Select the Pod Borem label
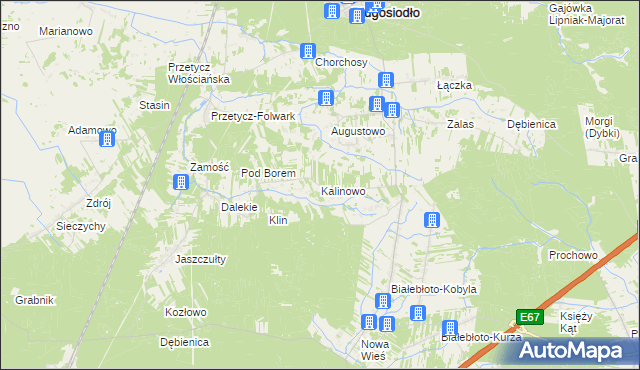 click(268, 173)
